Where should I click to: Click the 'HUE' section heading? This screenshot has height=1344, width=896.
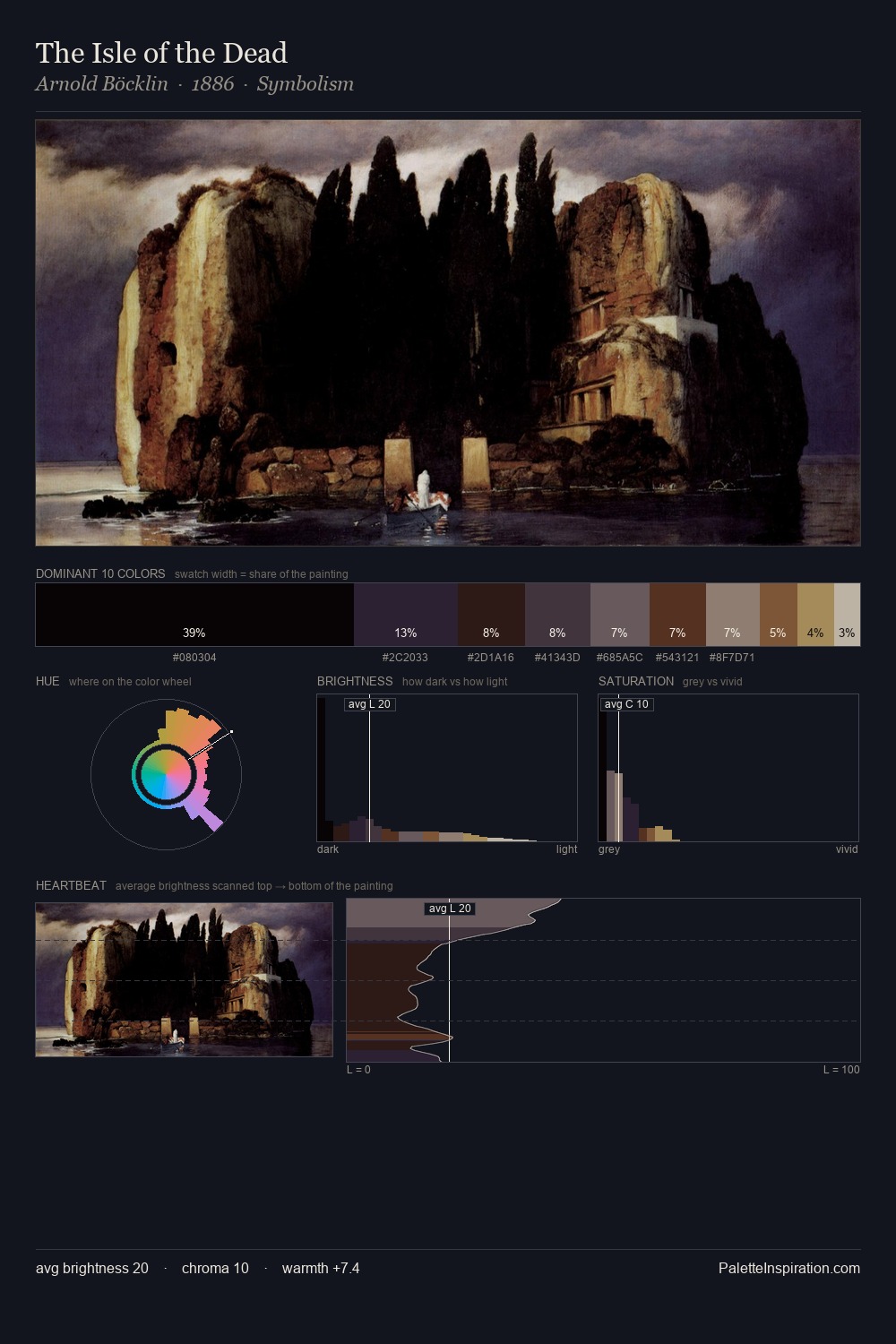click(x=47, y=681)
